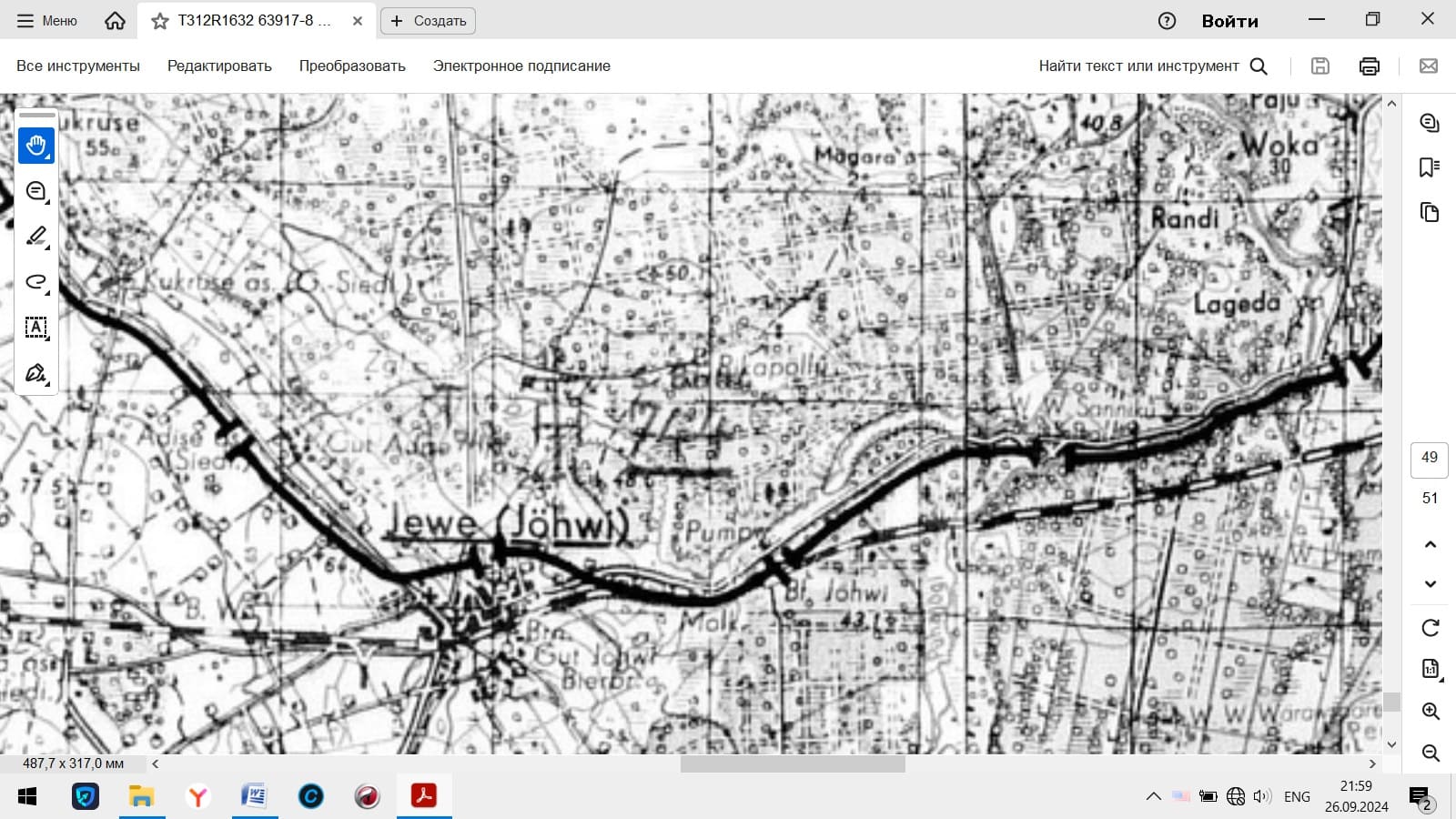
Task: Choose the Highlighter pen tool
Action: pos(36,237)
